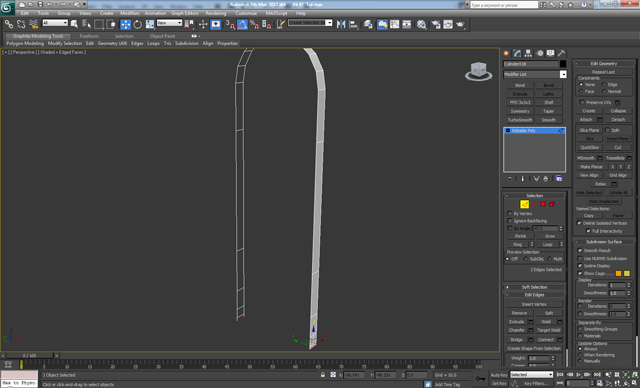
Task: Toggle Smooth Result checkbox
Action: (580, 250)
